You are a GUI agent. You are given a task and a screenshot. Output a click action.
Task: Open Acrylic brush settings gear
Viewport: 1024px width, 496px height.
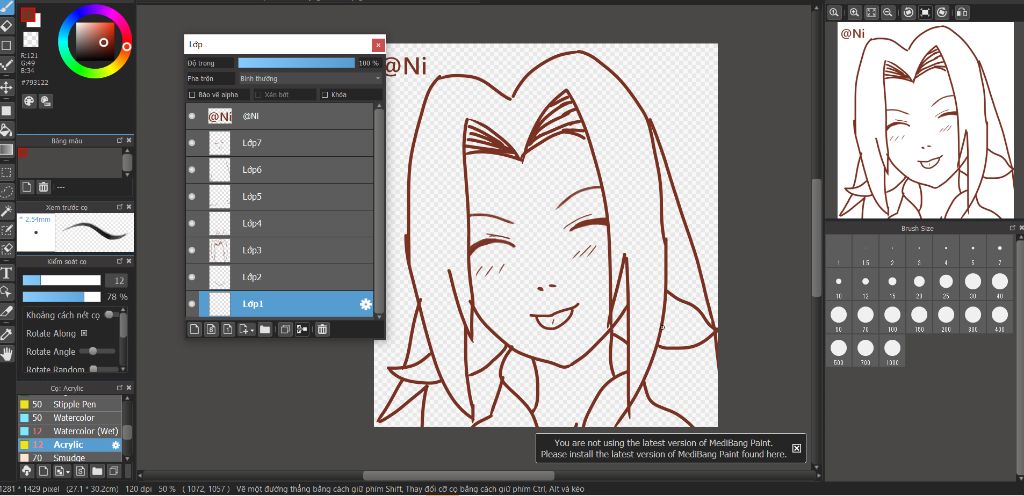click(x=116, y=445)
